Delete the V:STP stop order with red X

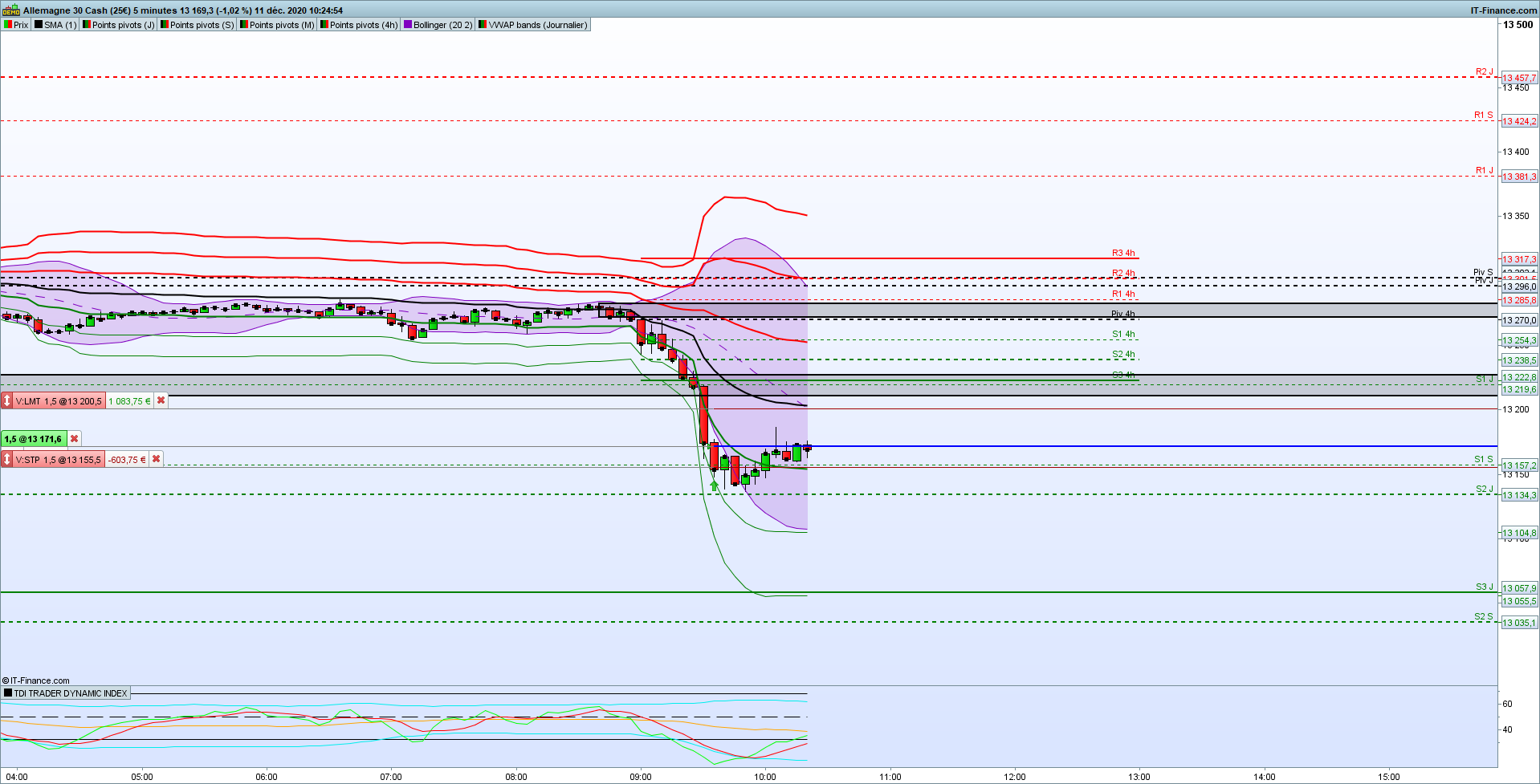click(x=156, y=459)
